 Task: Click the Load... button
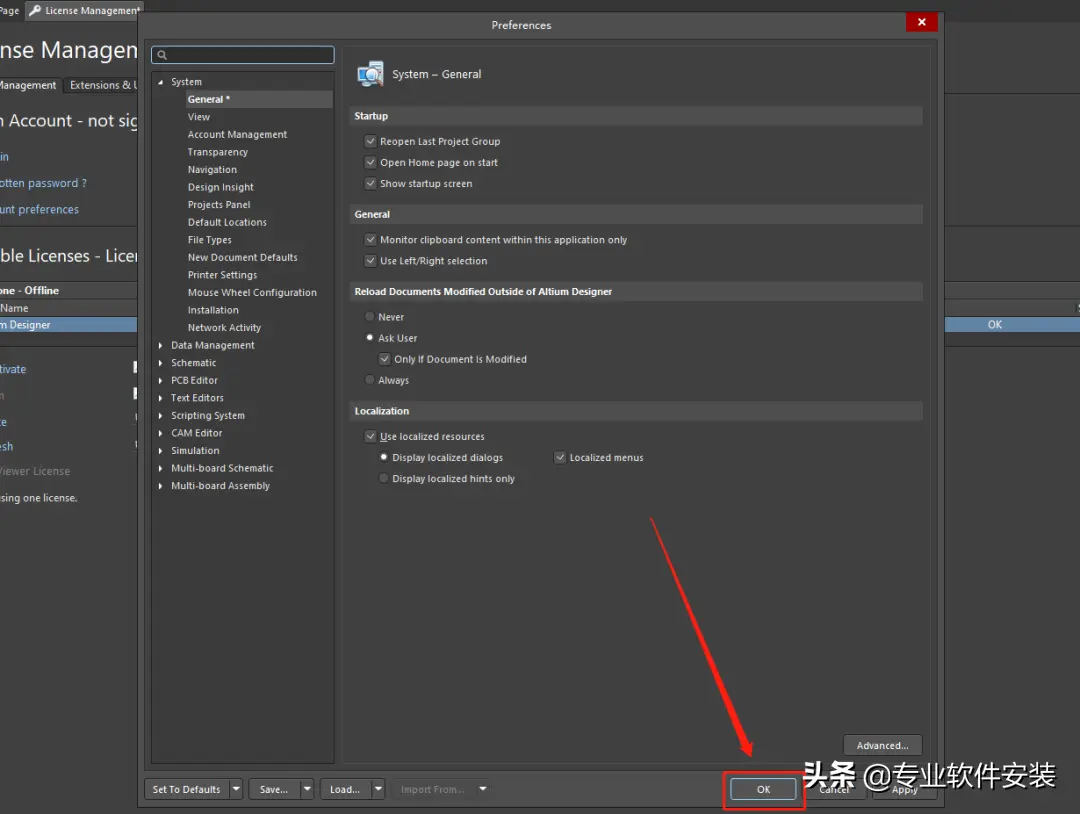click(345, 789)
